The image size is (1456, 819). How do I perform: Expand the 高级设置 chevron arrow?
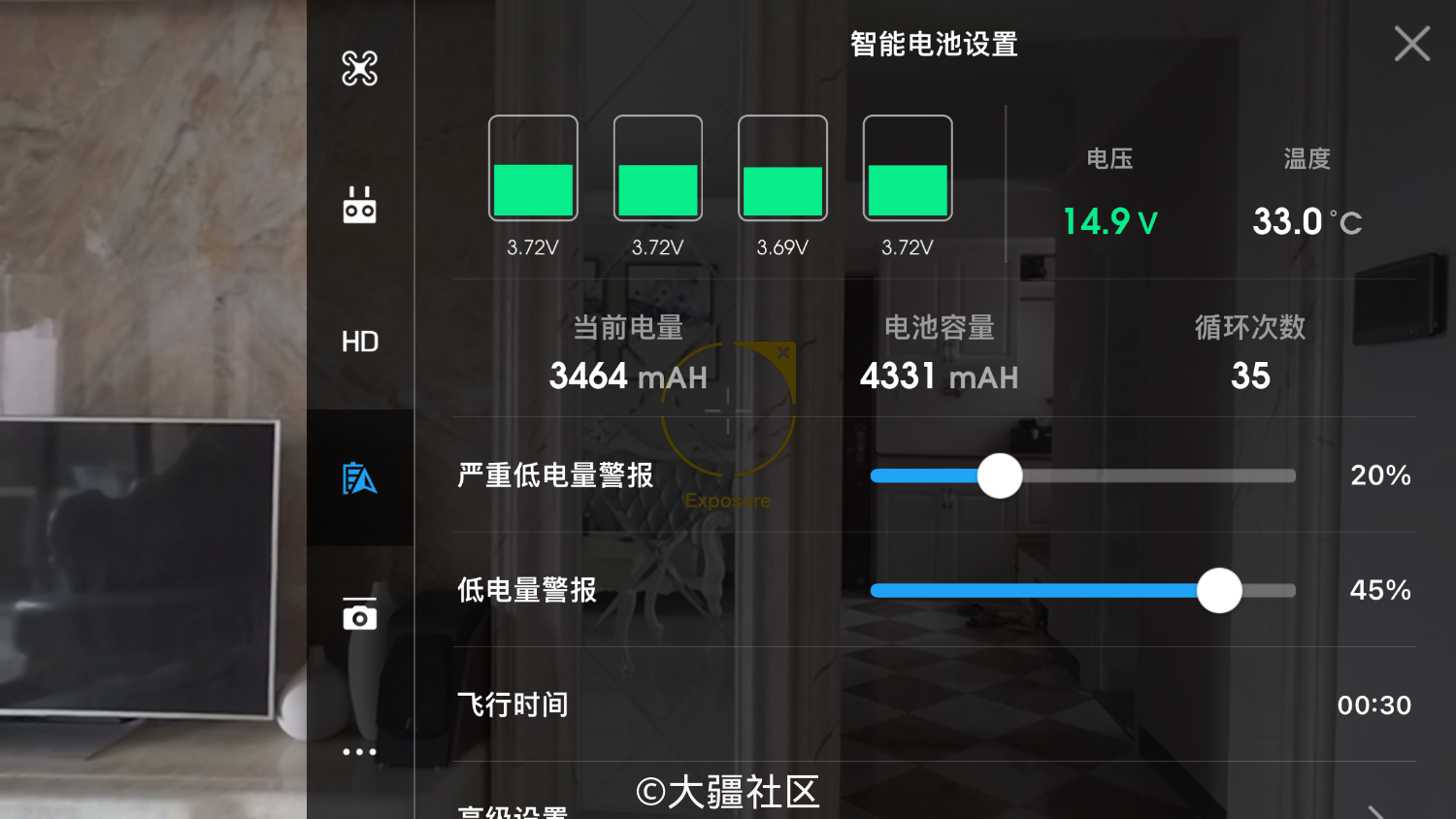coord(1376,811)
